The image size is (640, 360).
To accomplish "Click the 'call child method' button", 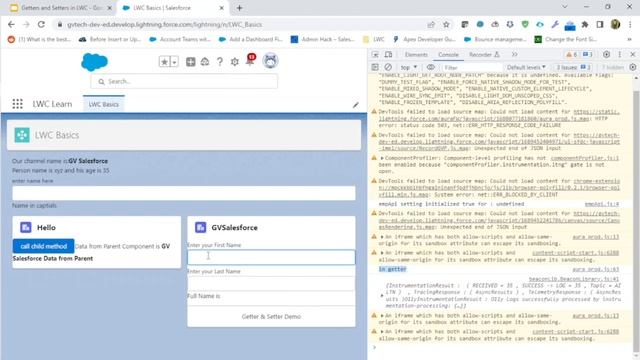I will pos(43,246).
